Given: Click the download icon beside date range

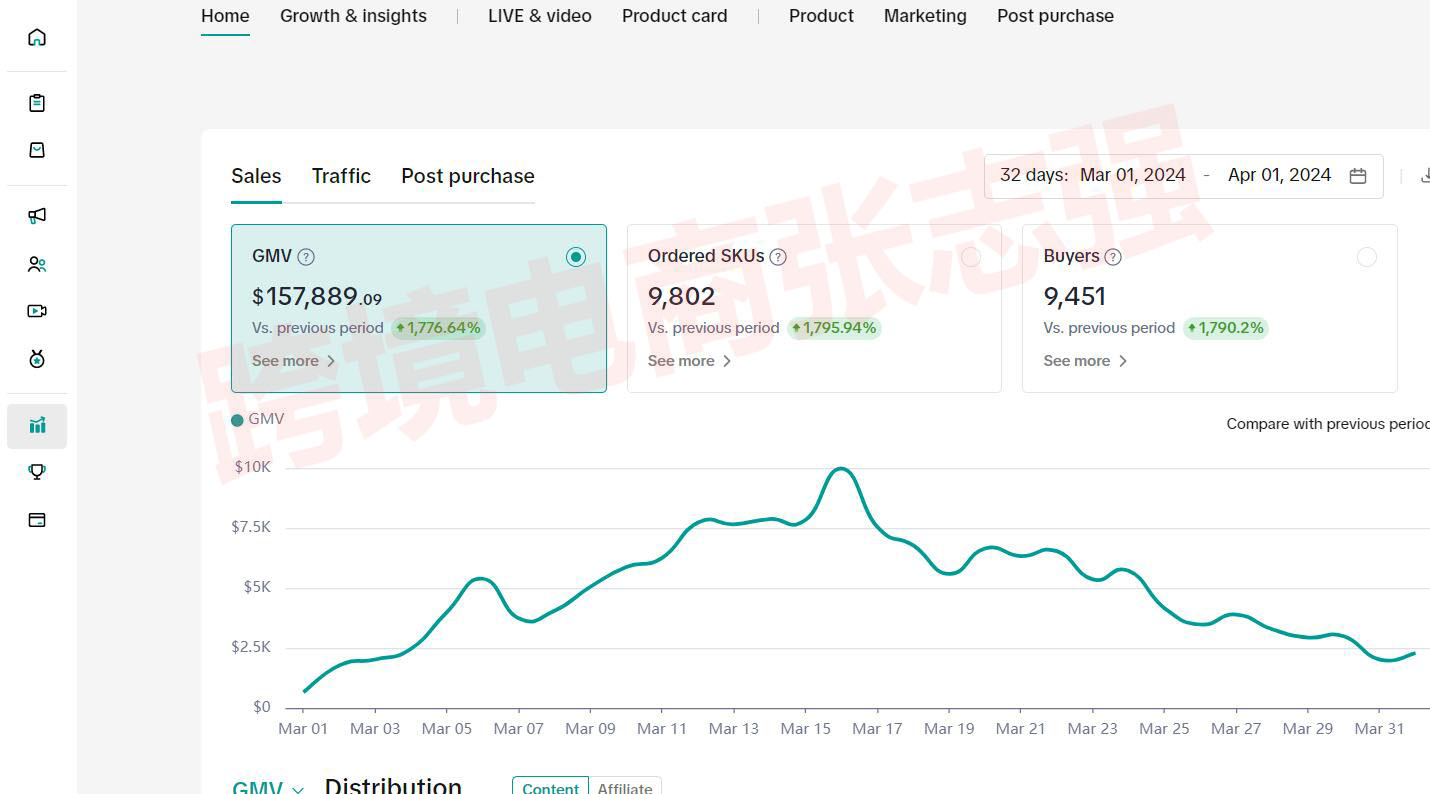Looking at the screenshot, I should click(x=1425, y=176).
